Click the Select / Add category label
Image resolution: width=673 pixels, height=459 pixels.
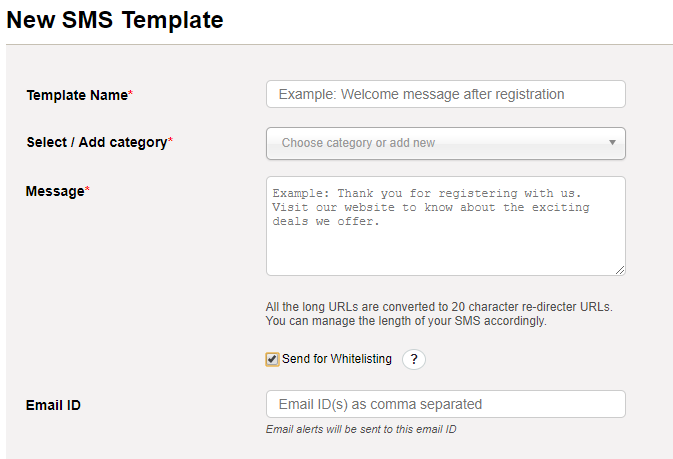(97, 142)
